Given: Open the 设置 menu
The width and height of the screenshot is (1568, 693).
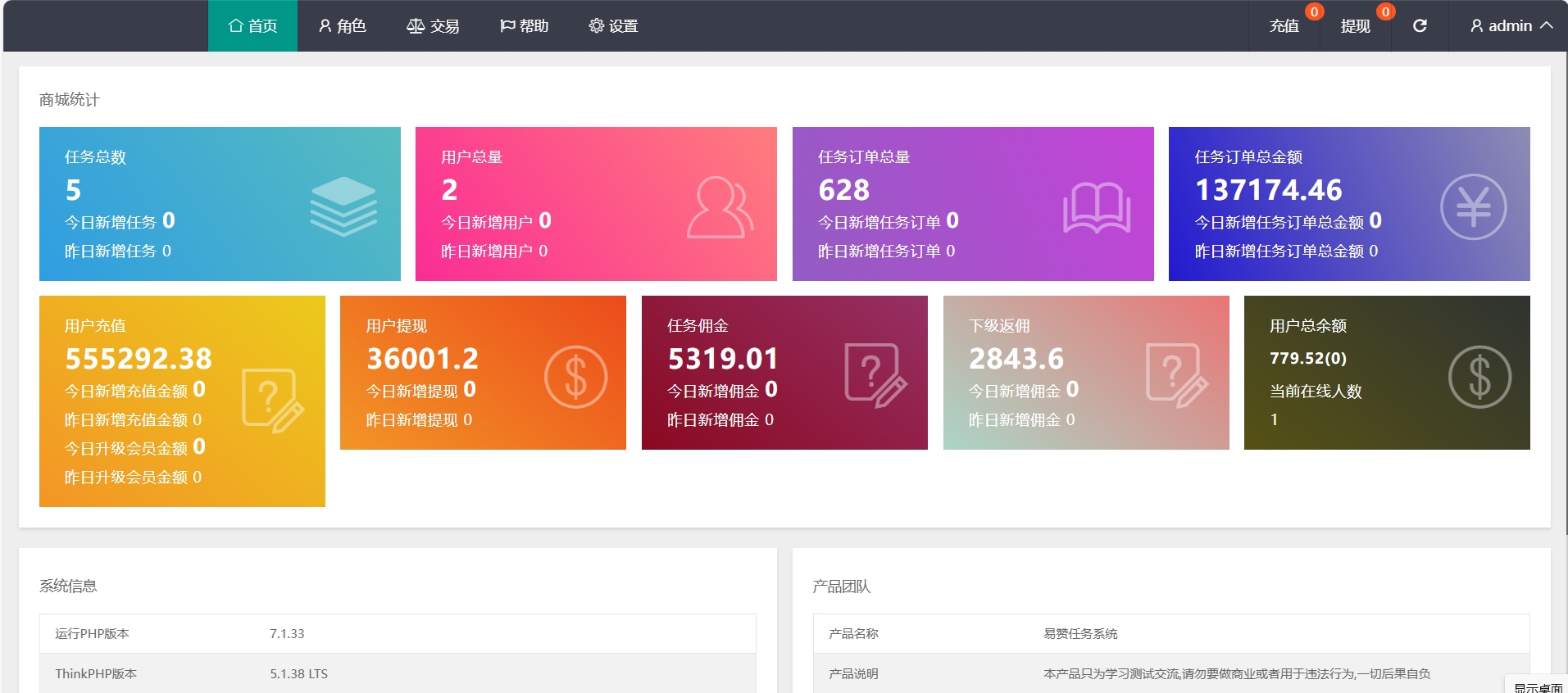Looking at the screenshot, I should click(613, 26).
